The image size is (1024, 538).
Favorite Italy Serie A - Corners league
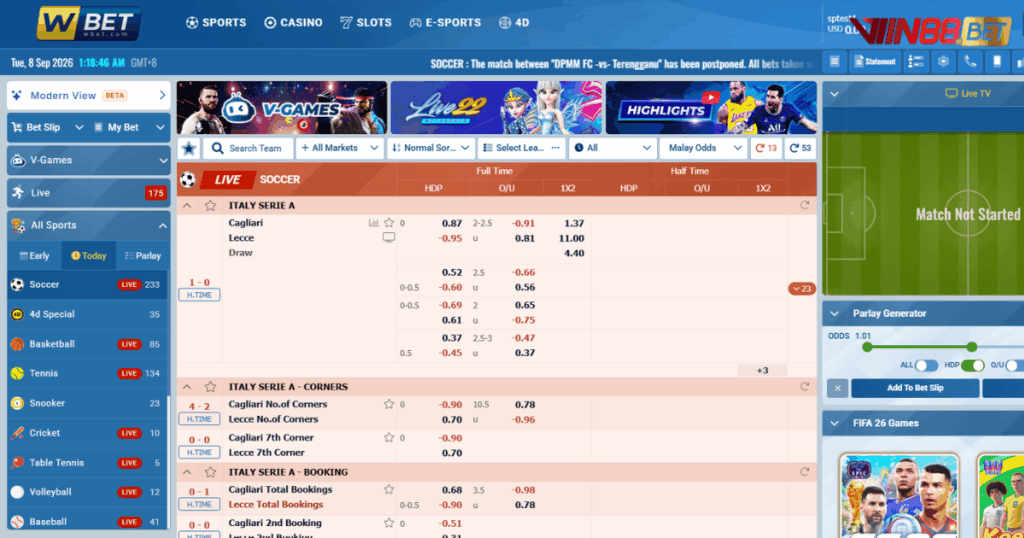pos(210,387)
